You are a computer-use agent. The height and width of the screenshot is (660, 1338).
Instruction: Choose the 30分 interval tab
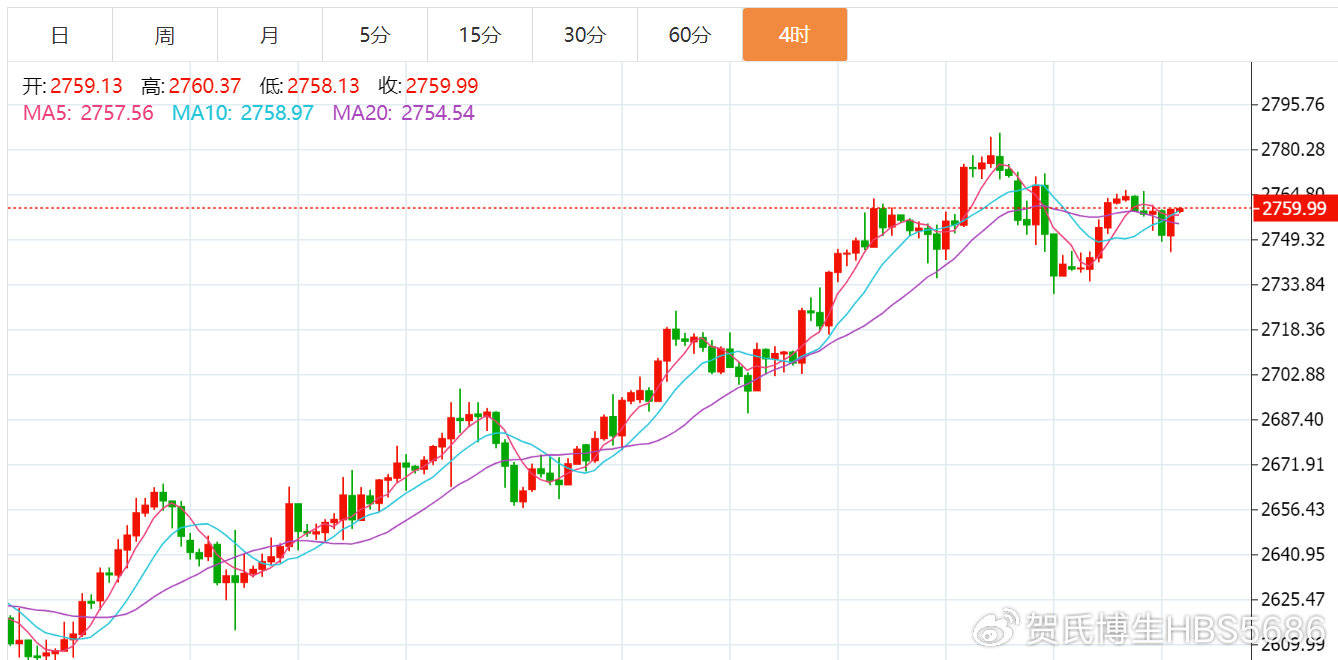coord(584,35)
